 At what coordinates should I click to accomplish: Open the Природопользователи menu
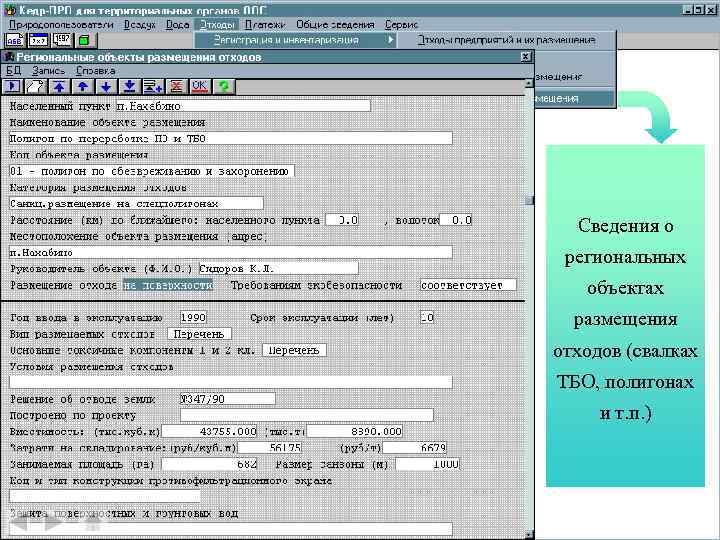[61, 24]
